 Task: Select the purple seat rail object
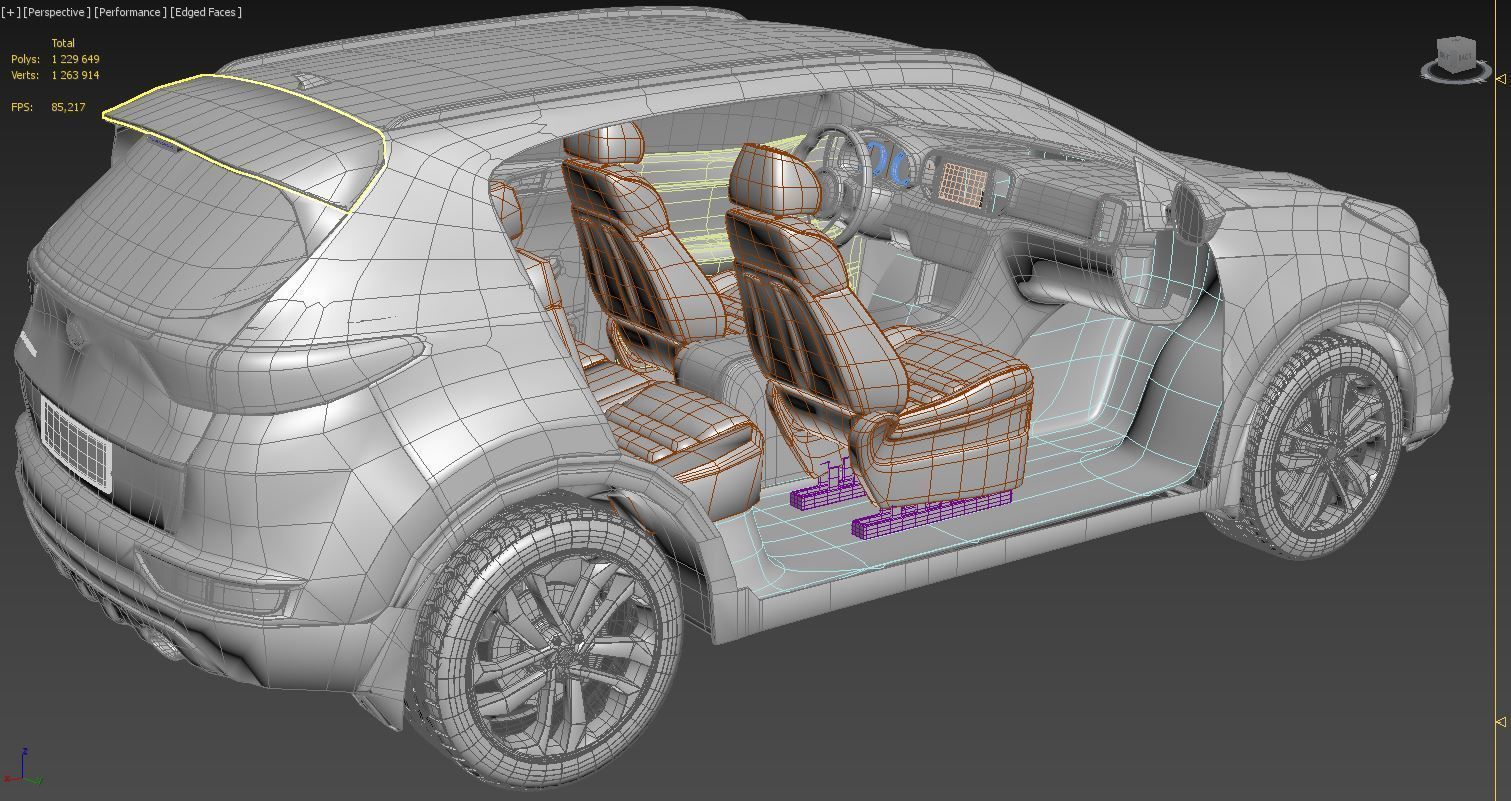(x=930, y=514)
